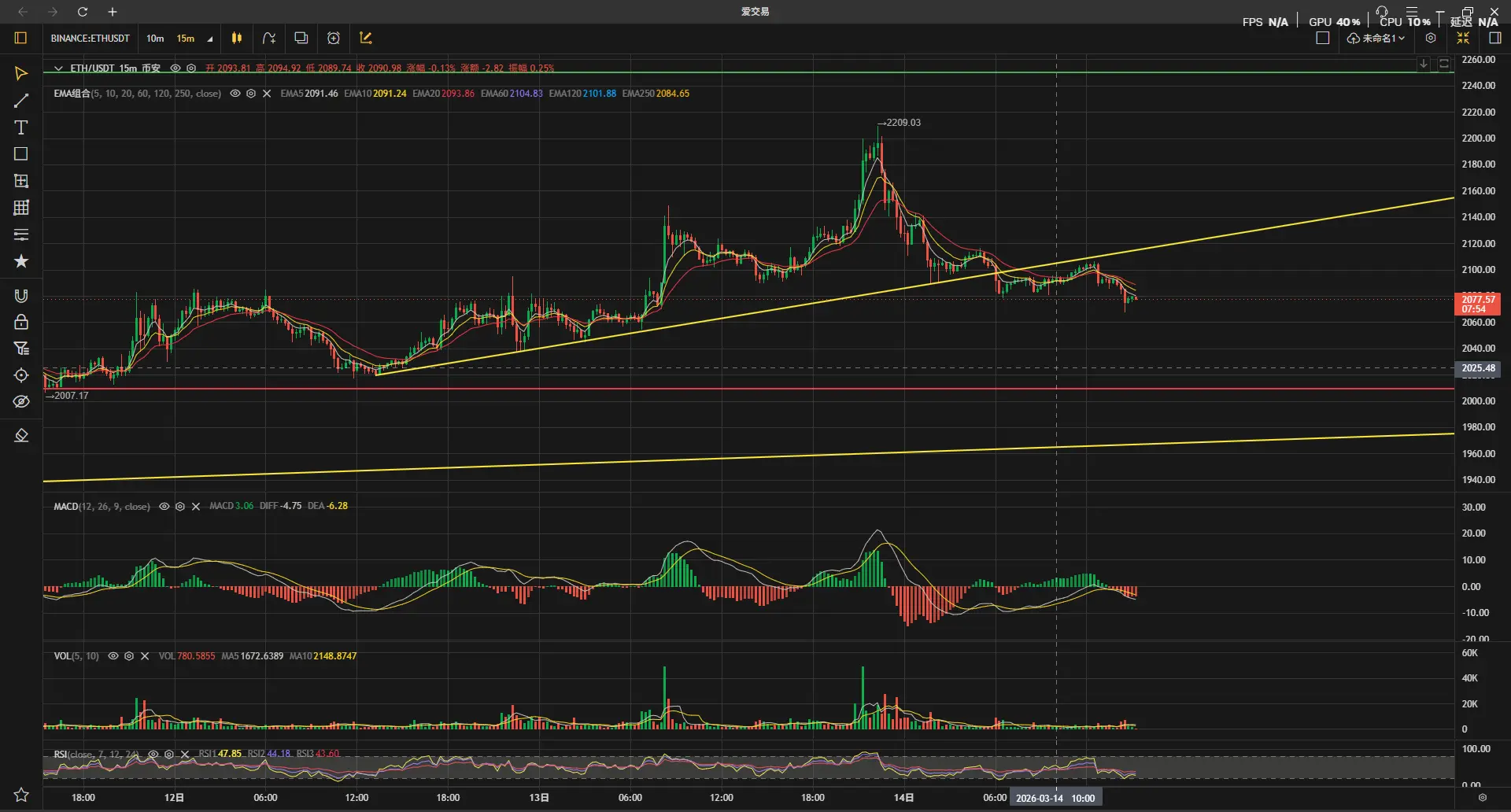Toggle the left sidebar panel icon
Image resolution: width=1511 pixels, height=812 pixels.
point(21,38)
